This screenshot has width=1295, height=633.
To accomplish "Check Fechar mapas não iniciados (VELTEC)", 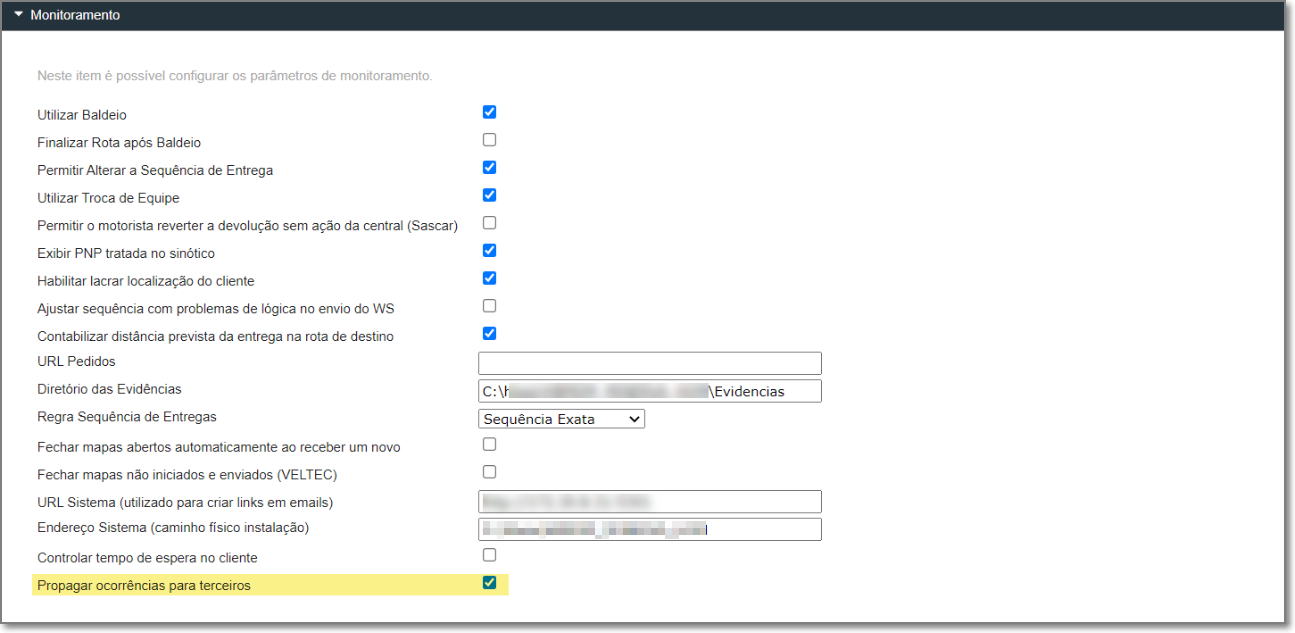I will point(489,472).
